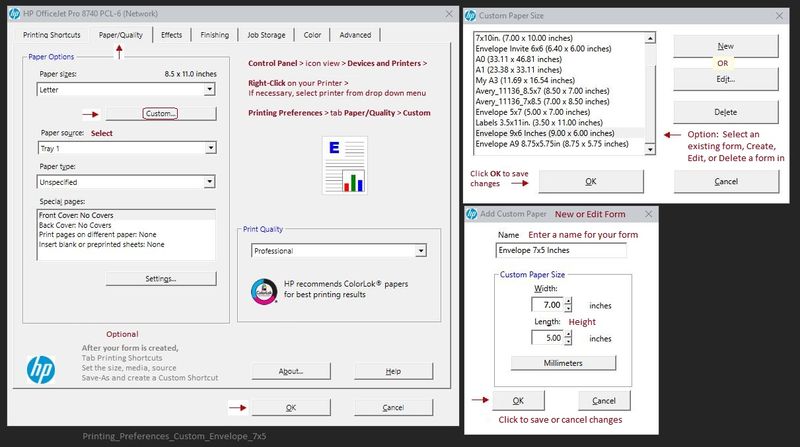Viewport: 800px width, 447px height.
Task: Select Envelope 5x7 form
Action: click(559, 112)
